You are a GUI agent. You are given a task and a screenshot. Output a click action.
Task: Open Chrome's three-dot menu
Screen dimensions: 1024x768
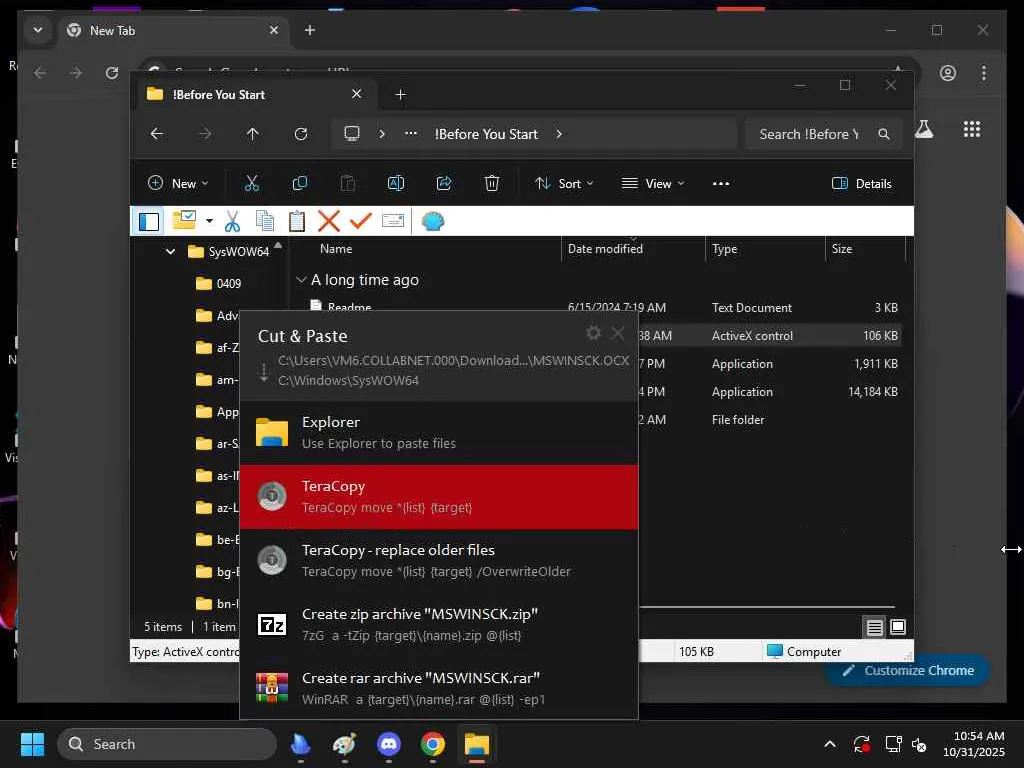984,73
